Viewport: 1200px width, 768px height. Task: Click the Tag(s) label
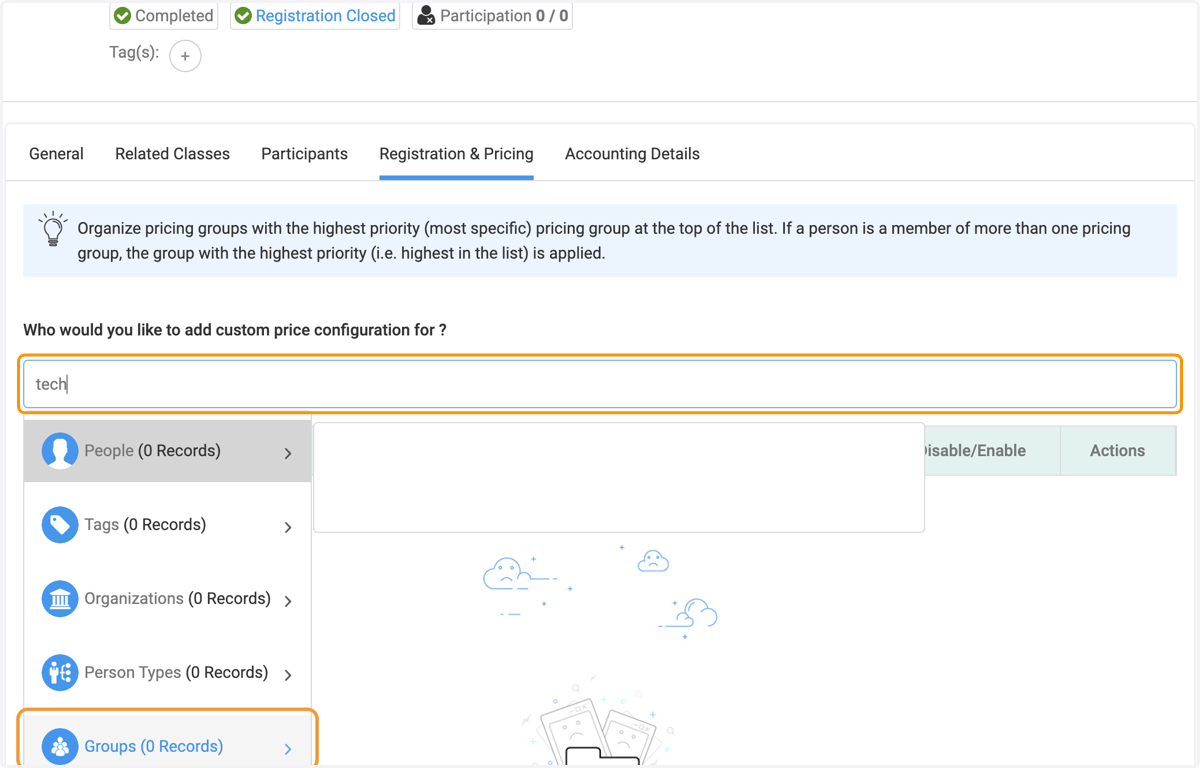coord(134,52)
